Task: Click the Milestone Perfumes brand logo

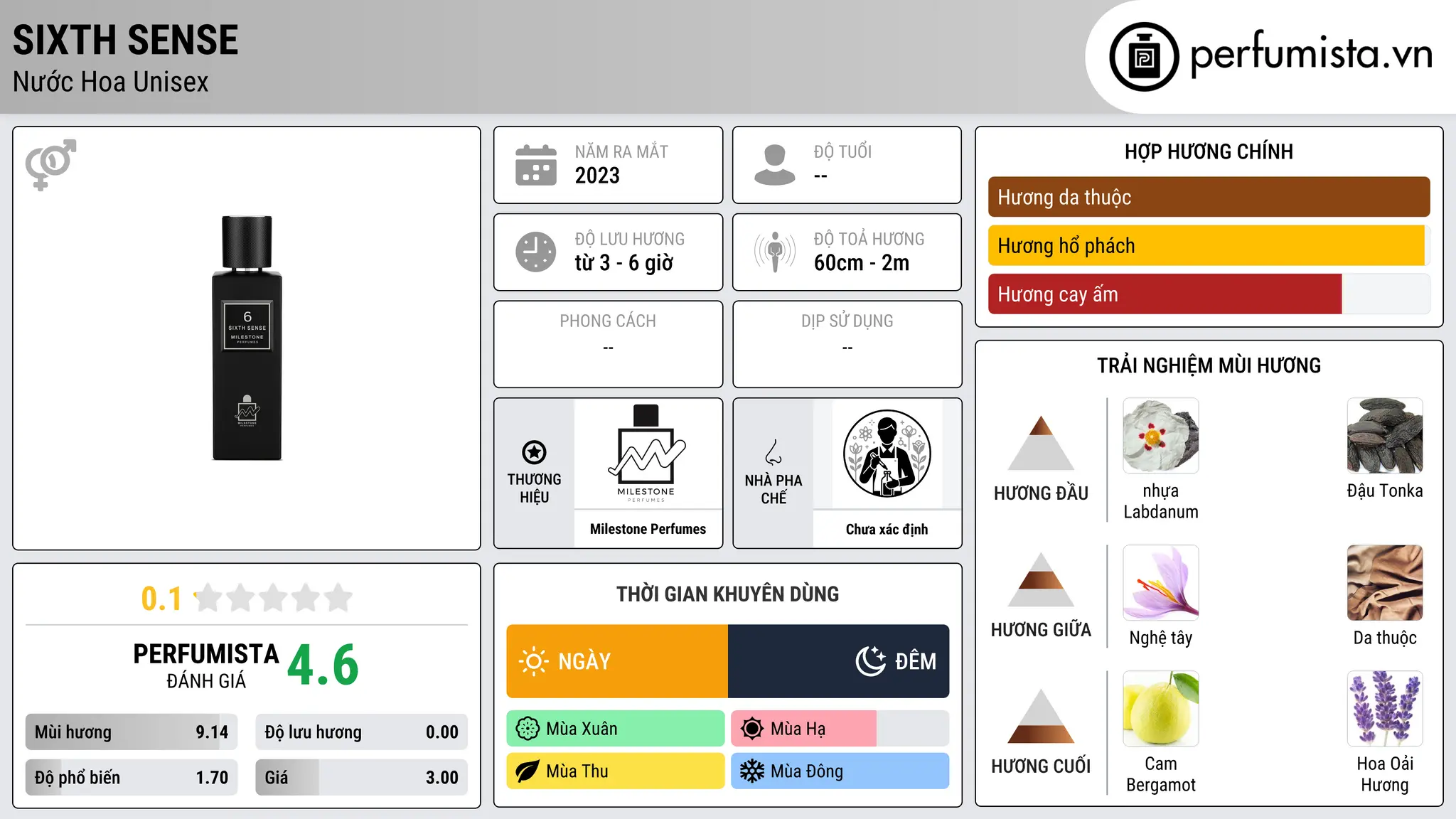Action: 647,454
